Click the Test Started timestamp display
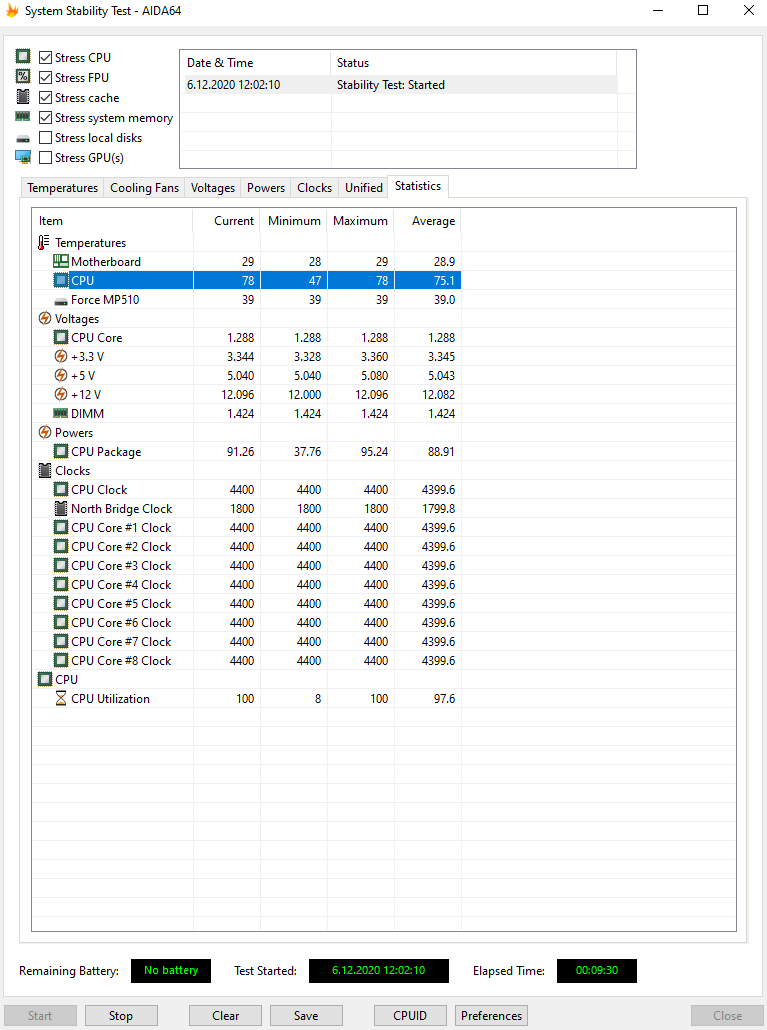Image resolution: width=767 pixels, height=1030 pixels. click(x=379, y=971)
